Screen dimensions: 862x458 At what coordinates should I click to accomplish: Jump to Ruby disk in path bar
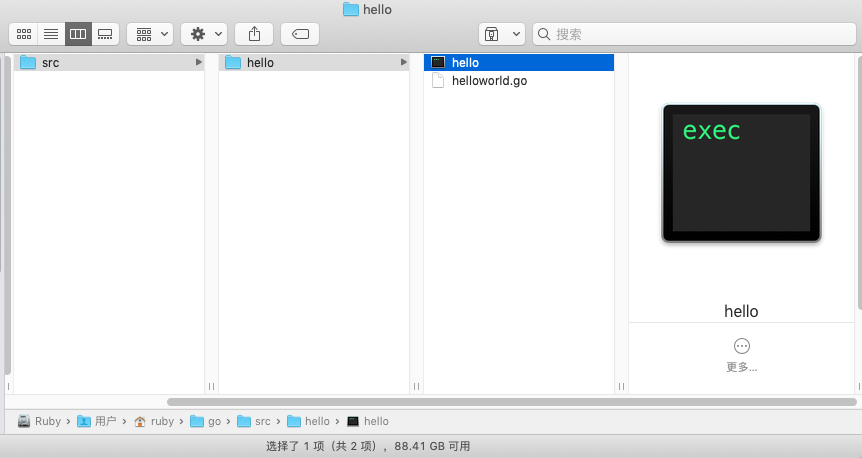40,422
